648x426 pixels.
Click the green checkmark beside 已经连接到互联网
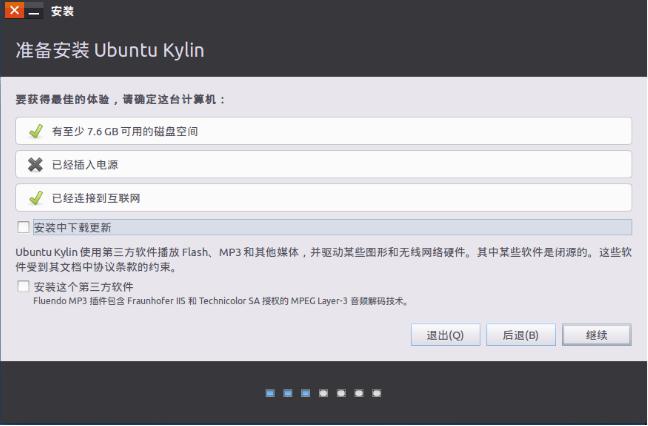tap(36, 198)
